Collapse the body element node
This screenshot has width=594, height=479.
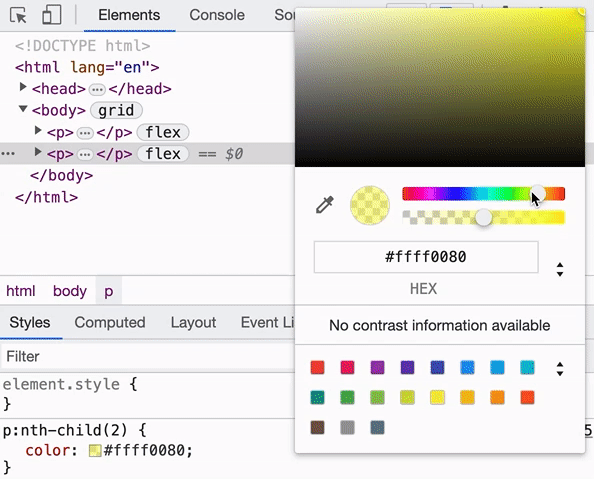(x=23, y=109)
